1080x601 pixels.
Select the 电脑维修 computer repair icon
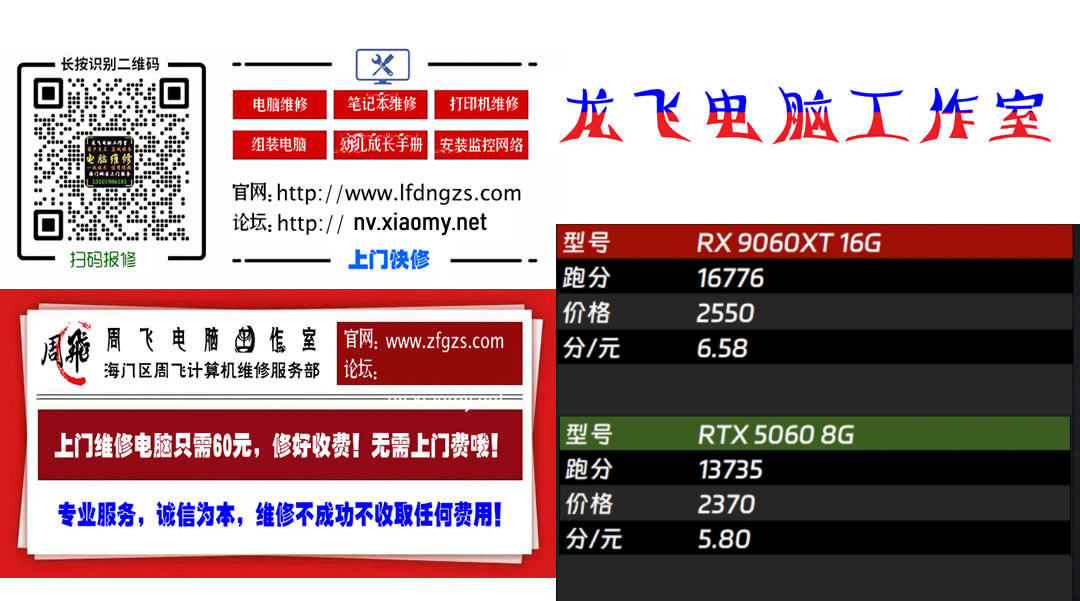[278, 105]
